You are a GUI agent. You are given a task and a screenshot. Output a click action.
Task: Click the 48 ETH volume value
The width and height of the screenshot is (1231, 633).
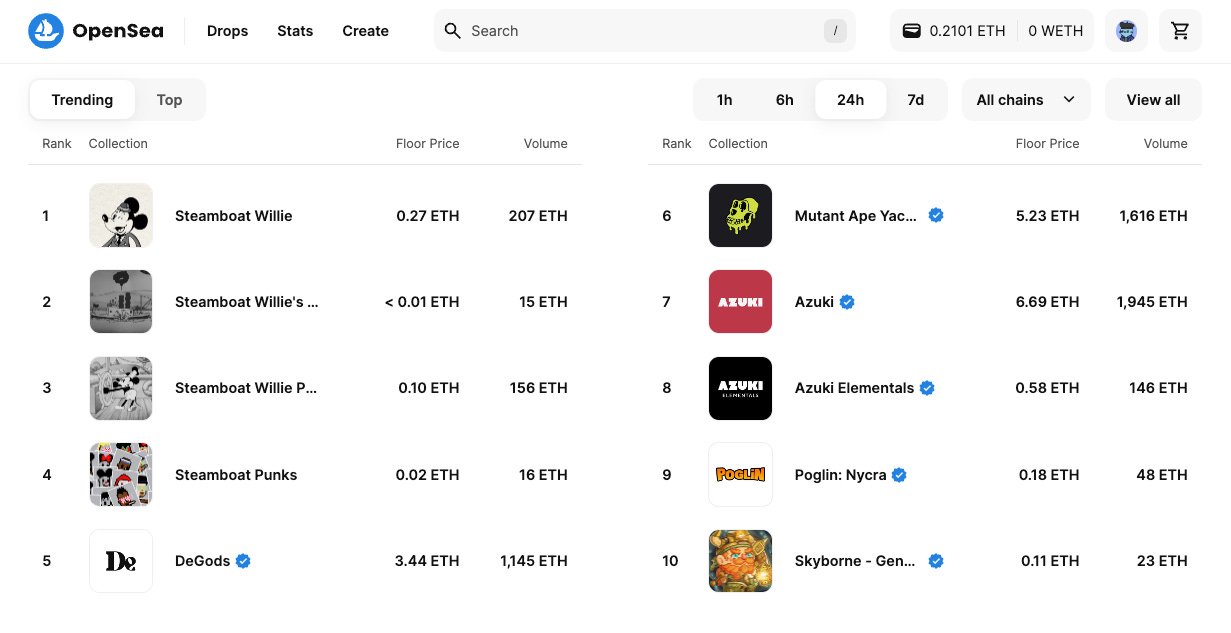[1162, 475]
